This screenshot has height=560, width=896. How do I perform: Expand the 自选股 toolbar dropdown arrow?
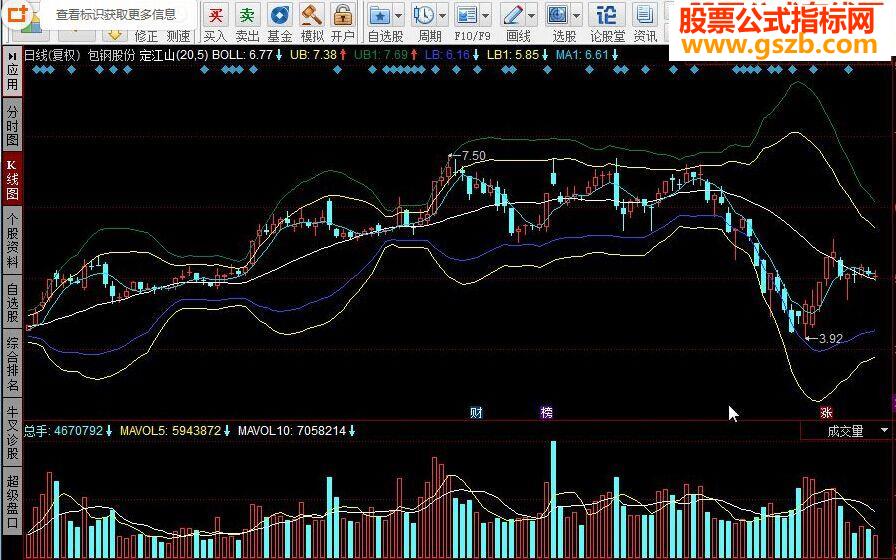398,15
